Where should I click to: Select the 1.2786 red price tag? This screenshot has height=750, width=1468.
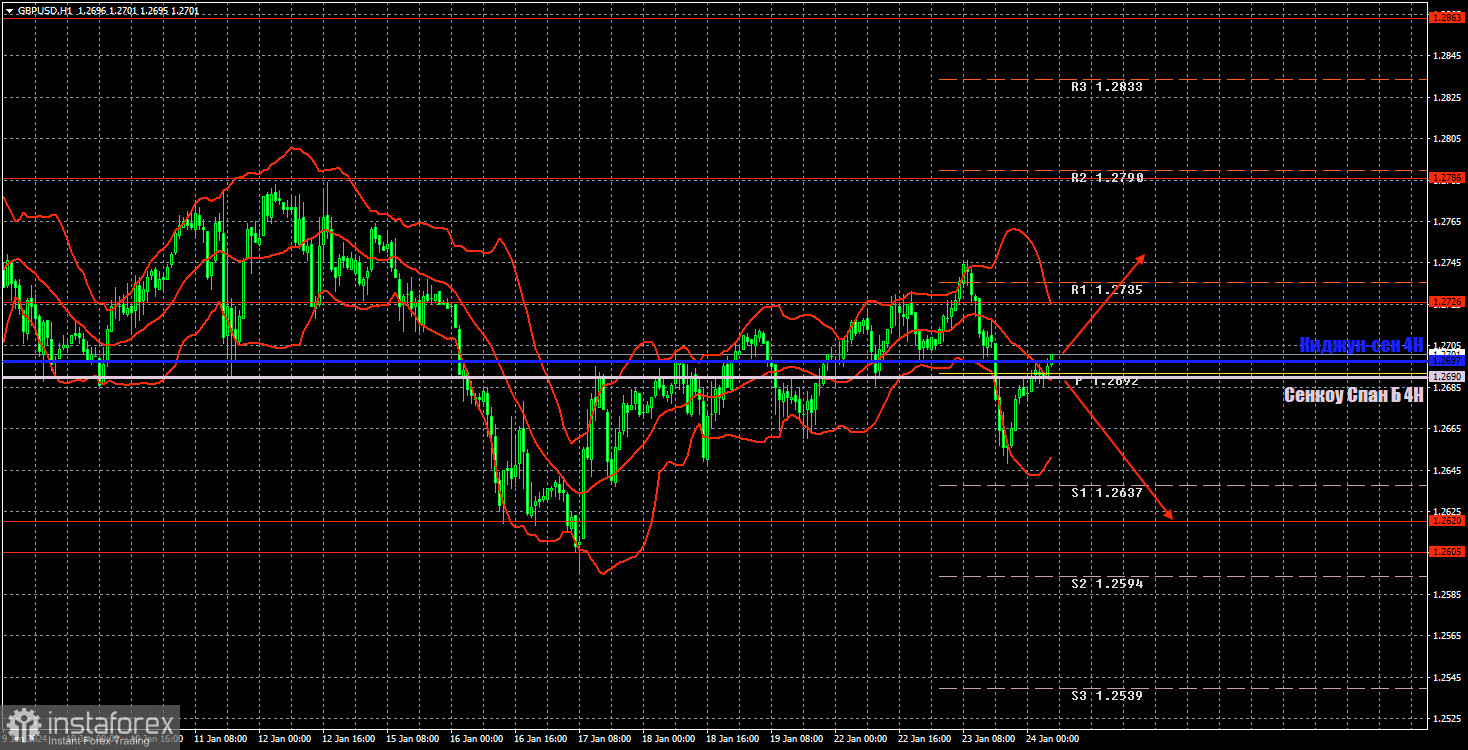pyautogui.click(x=1447, y=178)
